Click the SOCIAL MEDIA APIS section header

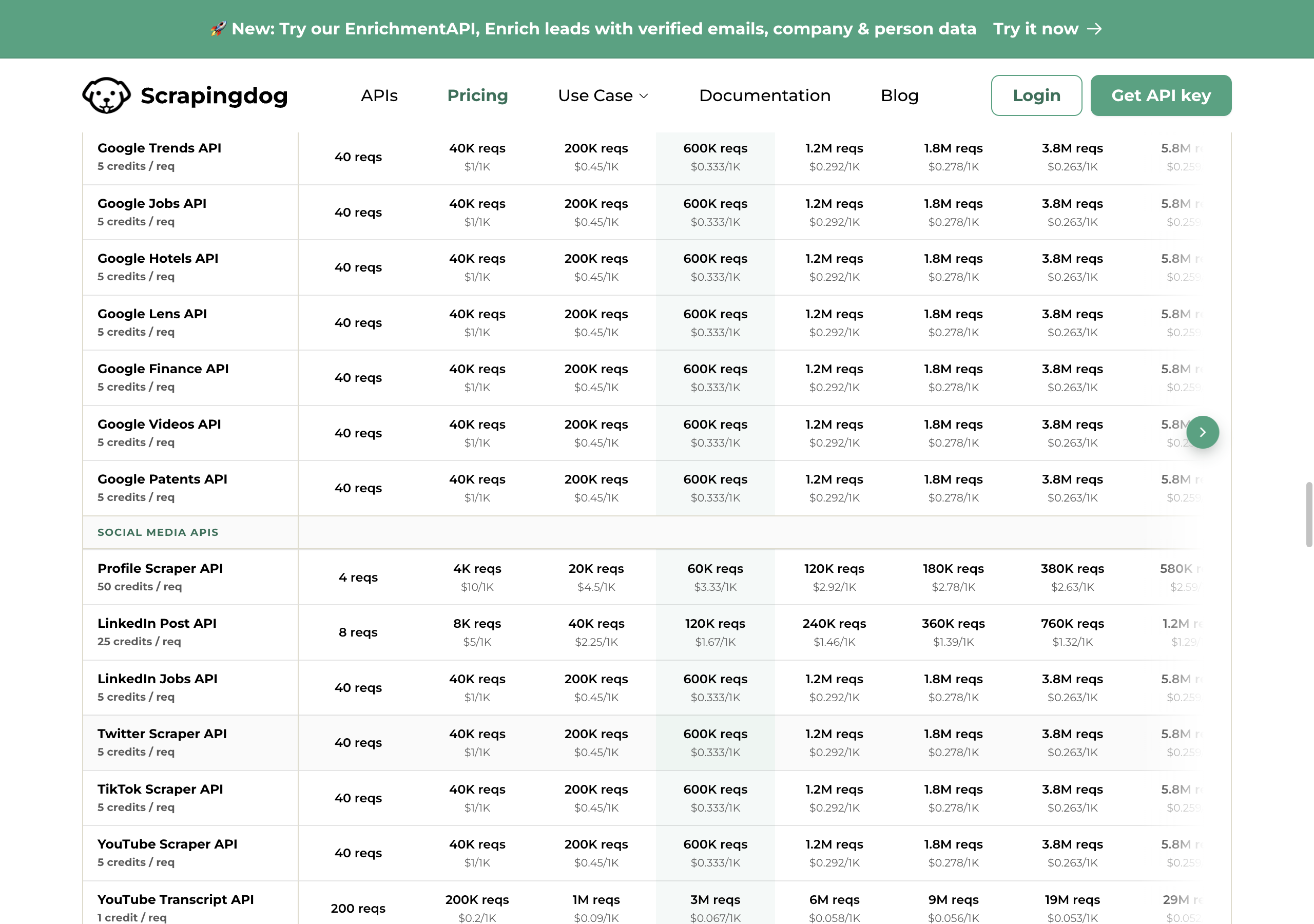coord(158,532)
